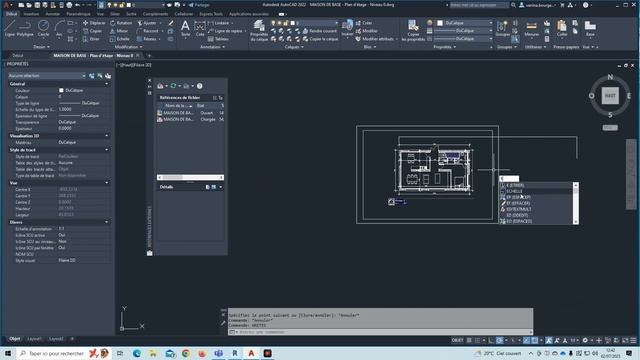The image size is (640, 360).
Task: Click the Rotation tool
Action: (121, 23)
